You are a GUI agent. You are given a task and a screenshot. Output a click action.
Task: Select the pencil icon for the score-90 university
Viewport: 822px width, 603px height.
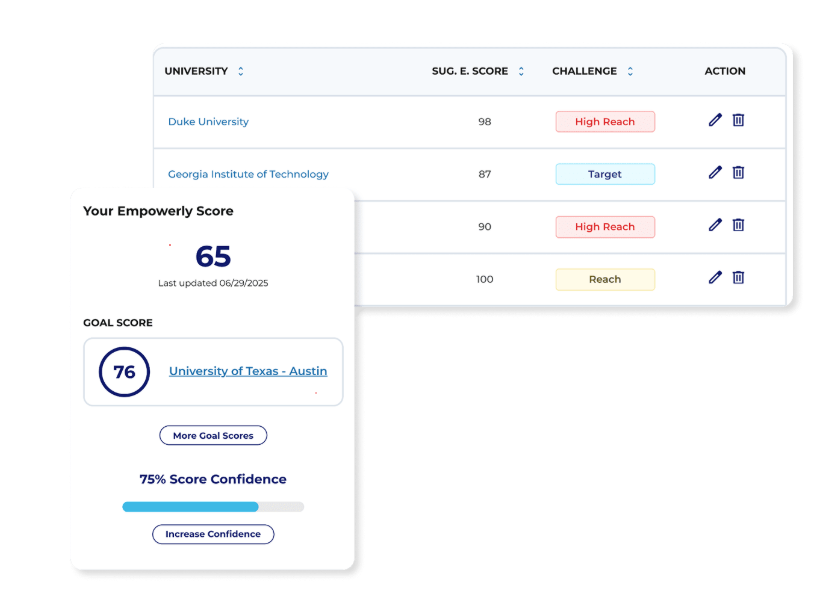pyautogui.click(x=715, y=226)
